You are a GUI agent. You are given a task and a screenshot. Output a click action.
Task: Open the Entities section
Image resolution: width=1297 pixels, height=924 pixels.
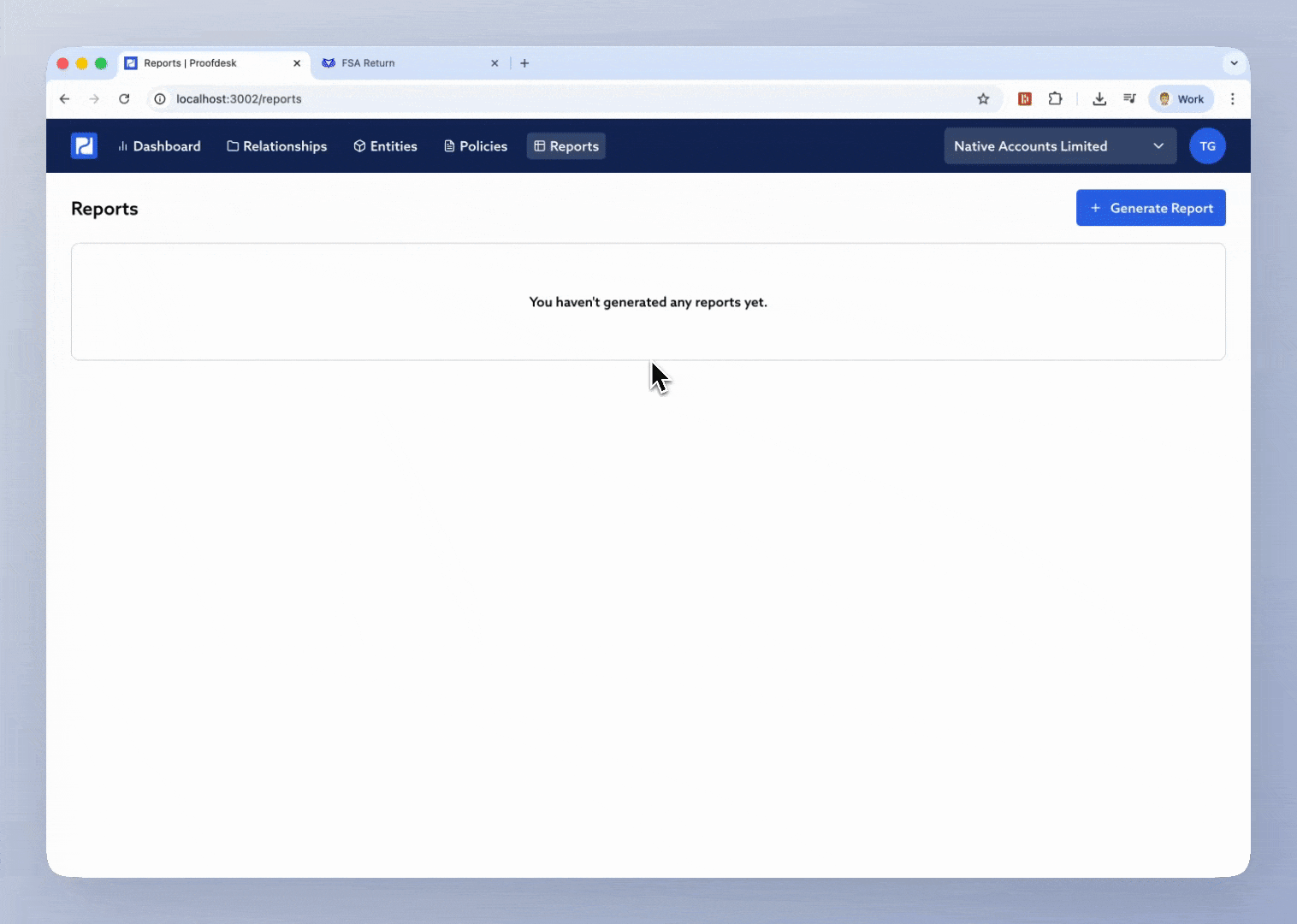(385, 146)
